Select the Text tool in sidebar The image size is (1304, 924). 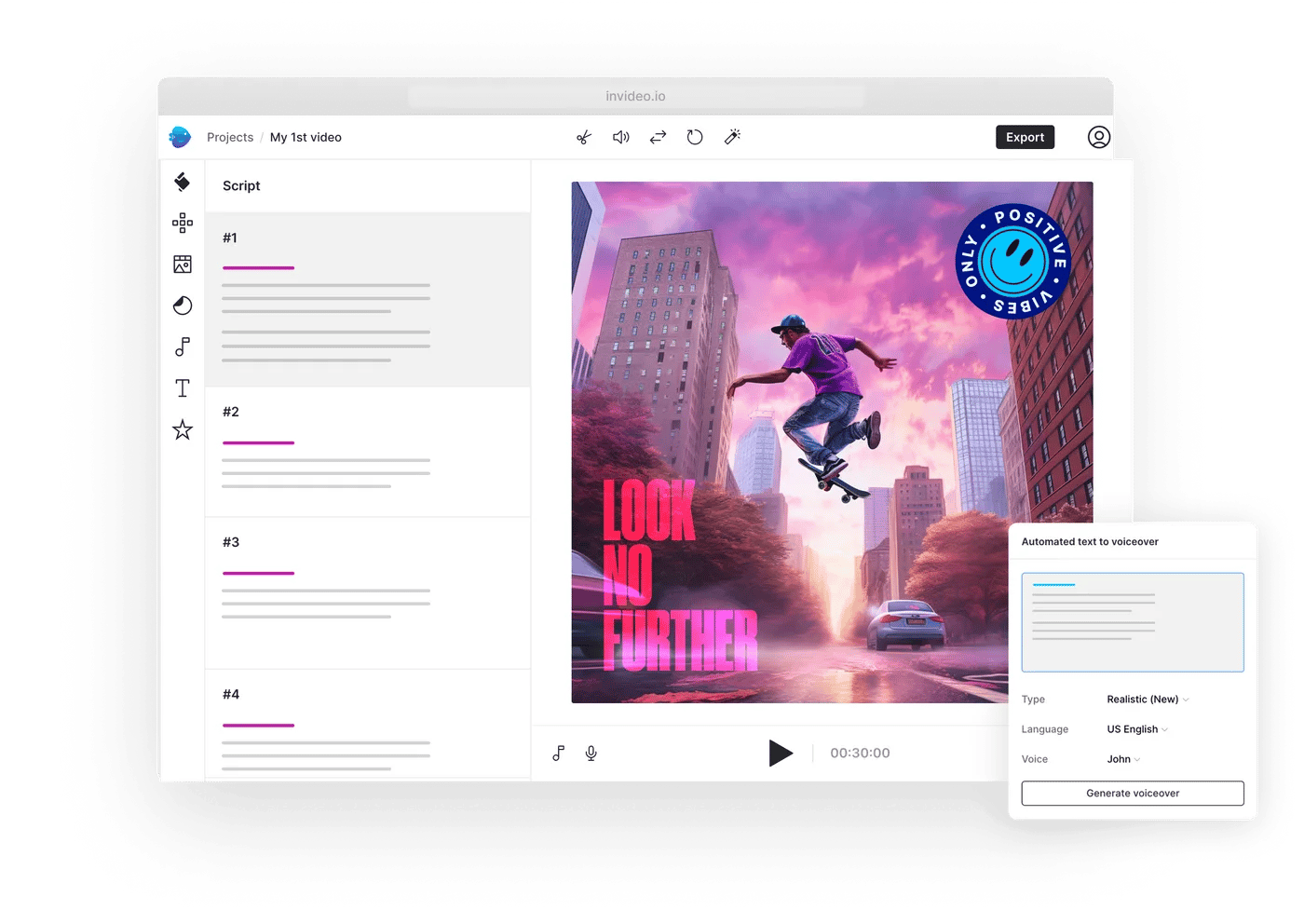click(x=183, y=388)
